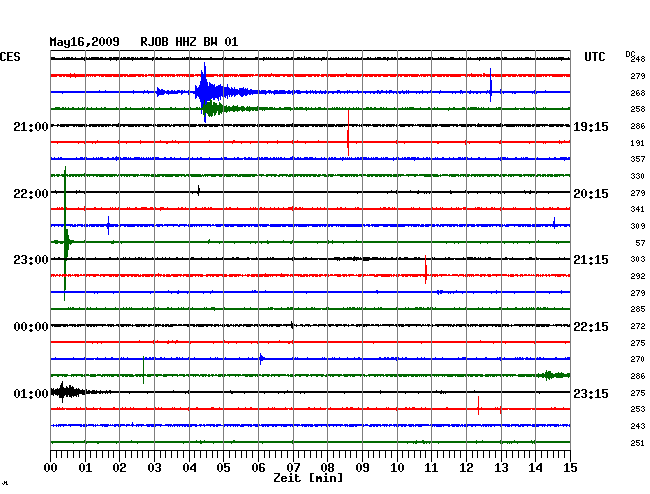Viewport: 650px width, 494px height.
Task: Select the DC value 272
Action: [638, 326]
